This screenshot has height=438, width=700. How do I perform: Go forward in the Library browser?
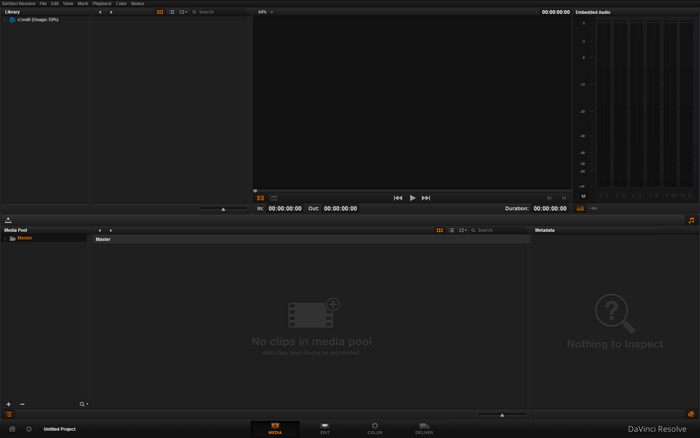111,12
